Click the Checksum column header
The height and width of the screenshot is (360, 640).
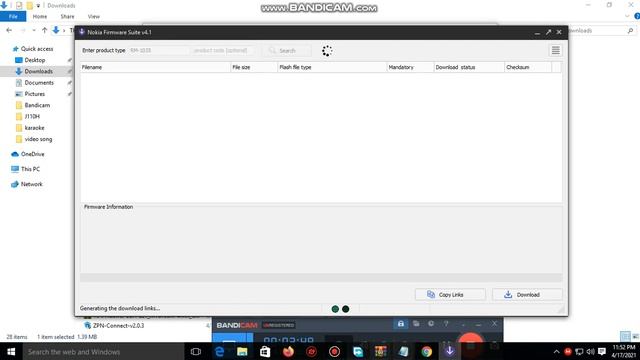click(528, 67)
